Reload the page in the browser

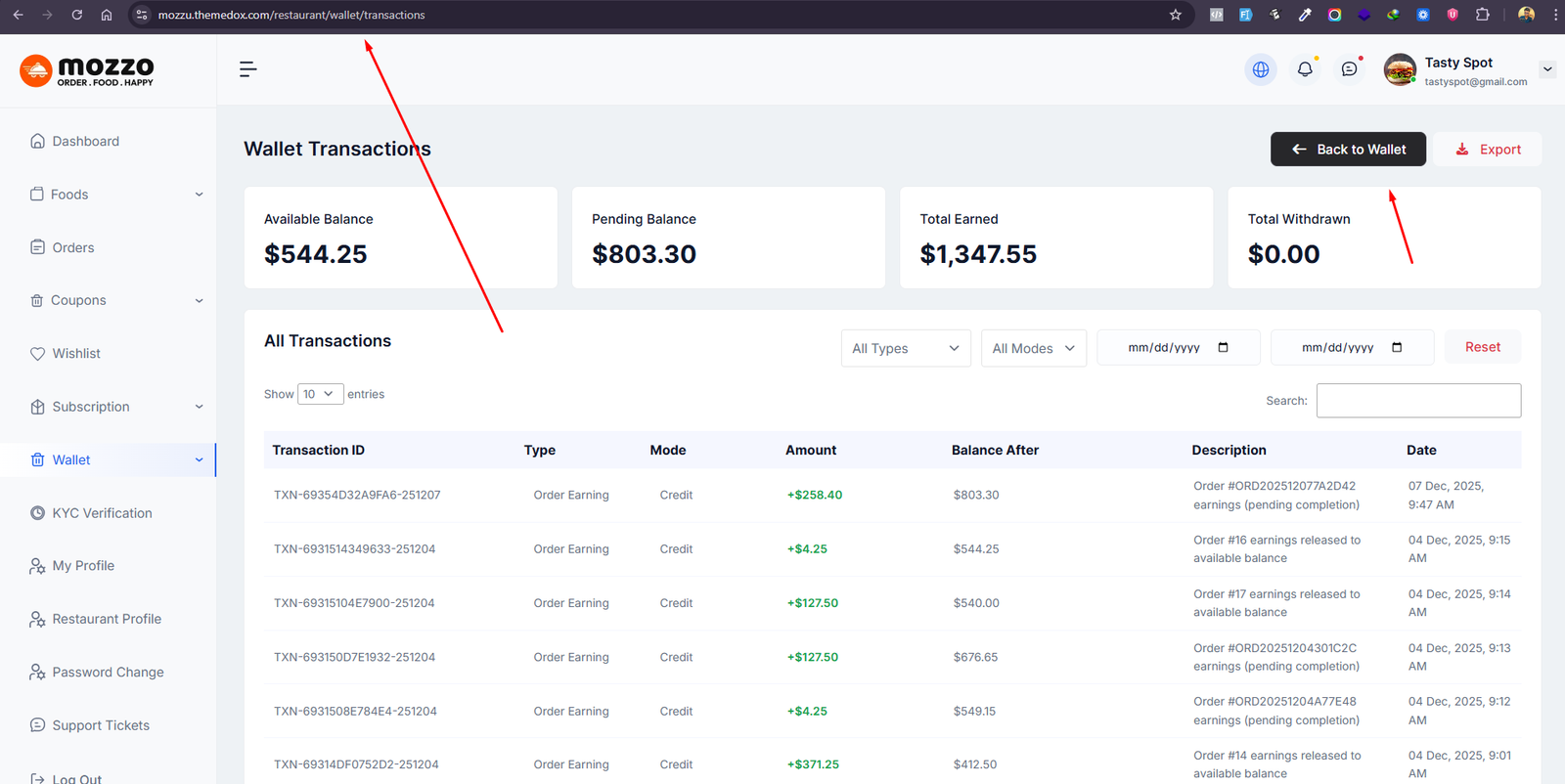[76, 15]
